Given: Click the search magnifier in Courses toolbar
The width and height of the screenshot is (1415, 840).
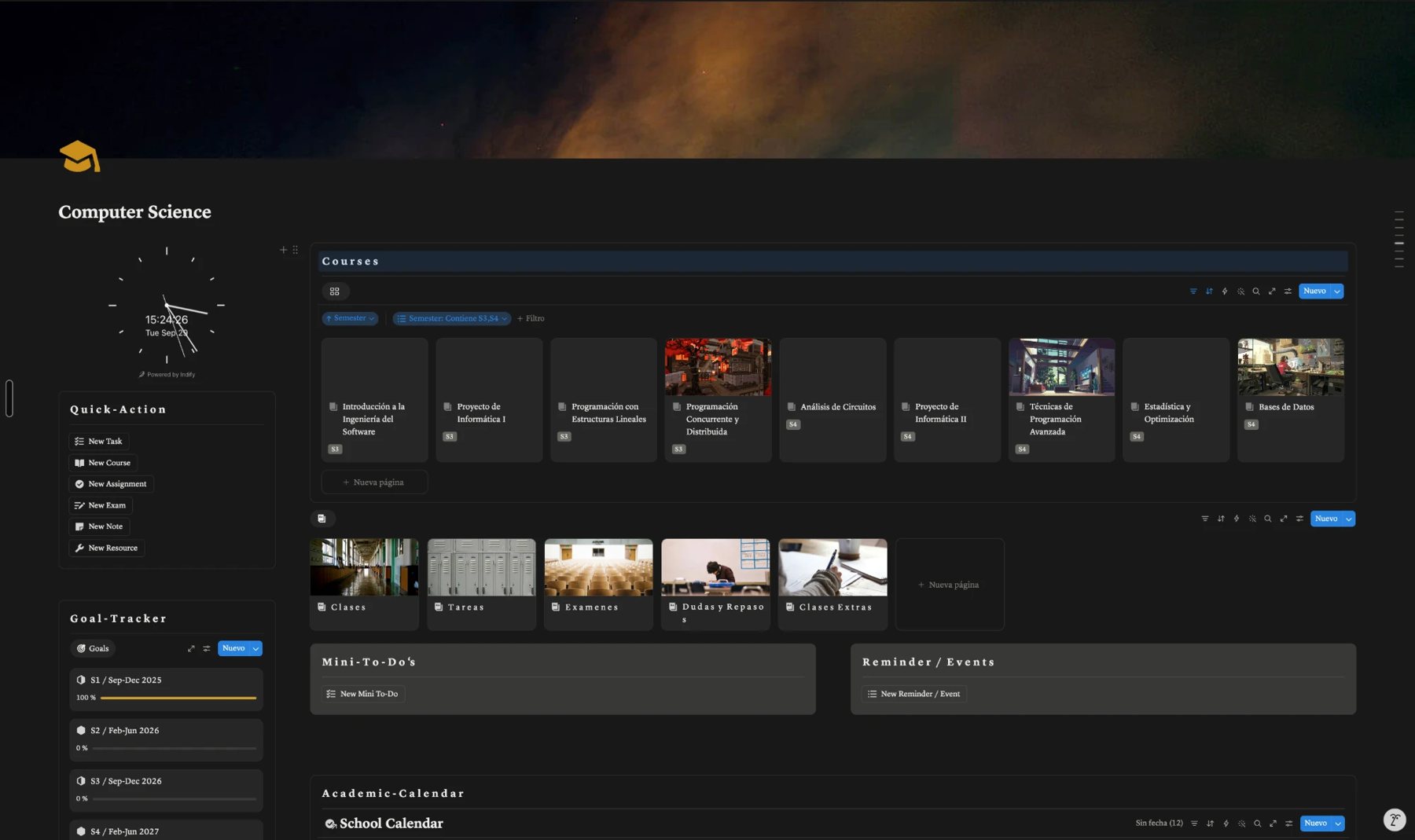Looking at the screenshot, I should (1256, 292).
